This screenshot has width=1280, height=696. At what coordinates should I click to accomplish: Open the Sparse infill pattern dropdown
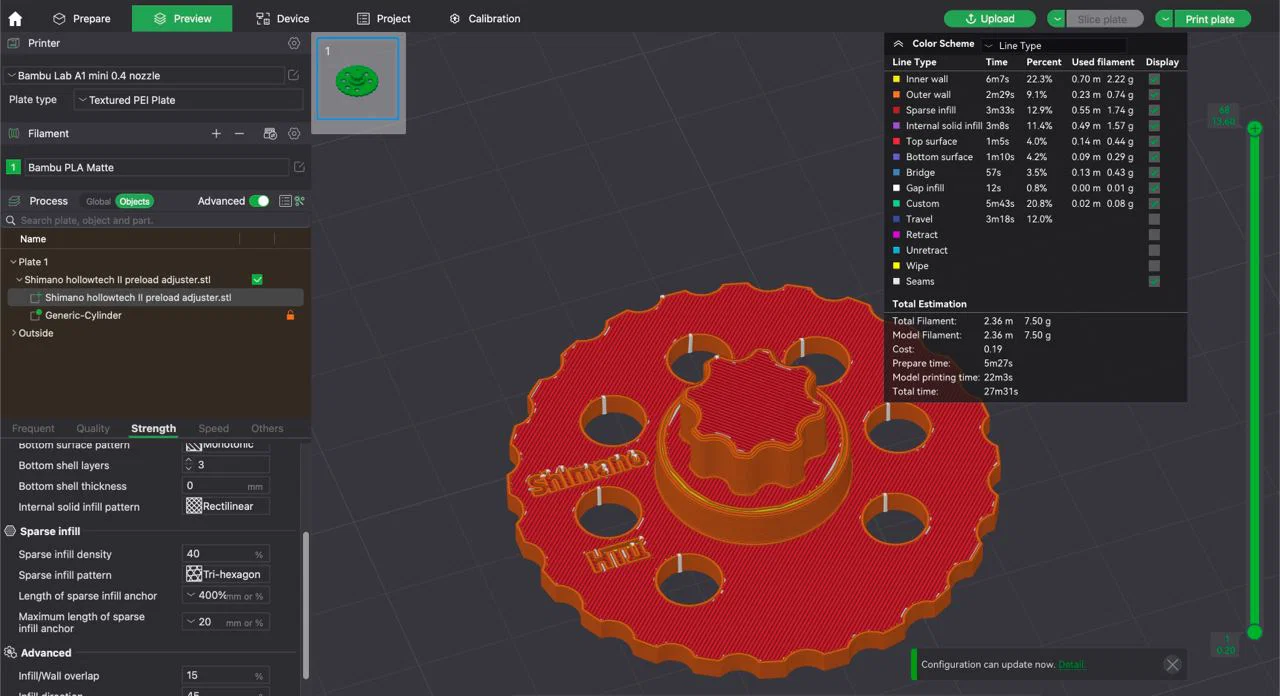tap(226, 574)
